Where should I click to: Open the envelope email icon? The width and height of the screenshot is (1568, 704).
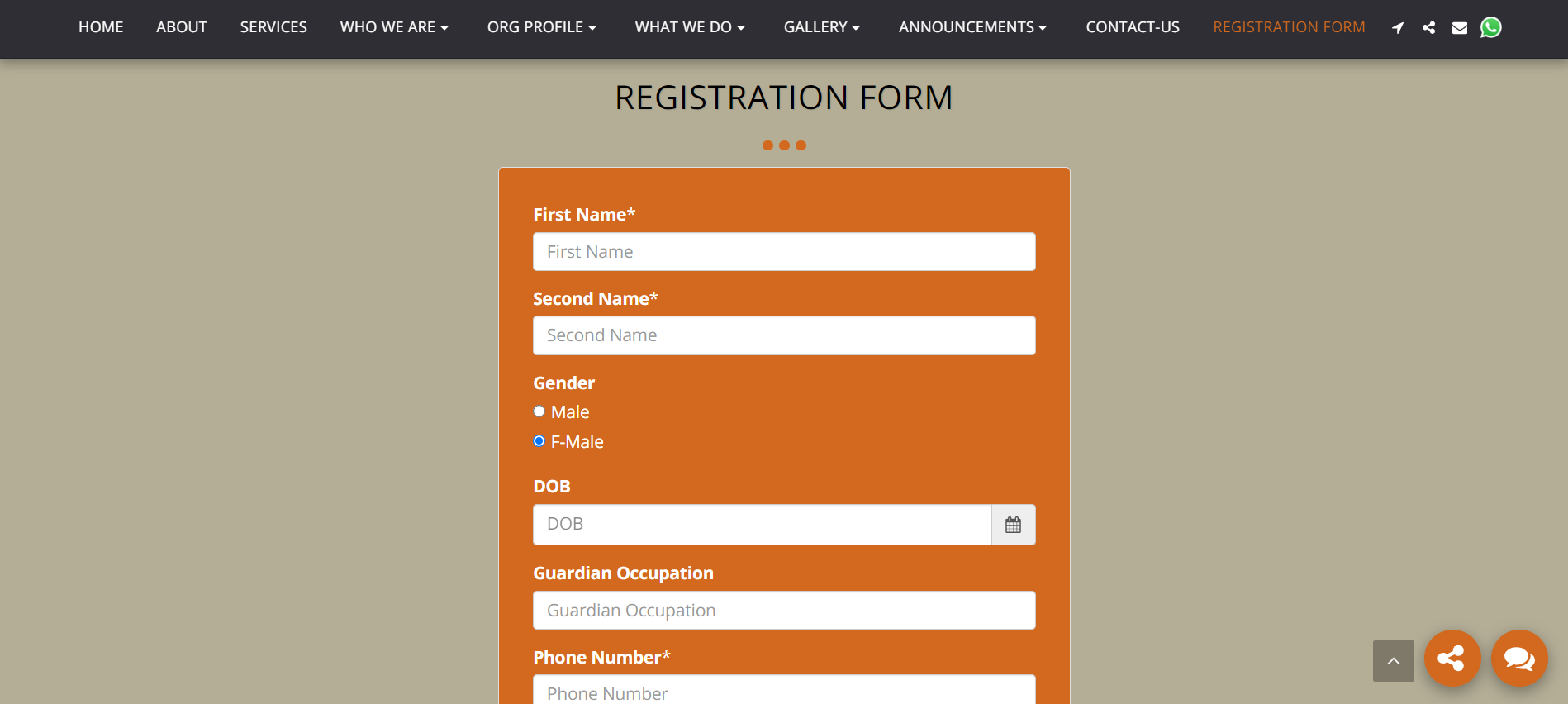point(1460,28)
